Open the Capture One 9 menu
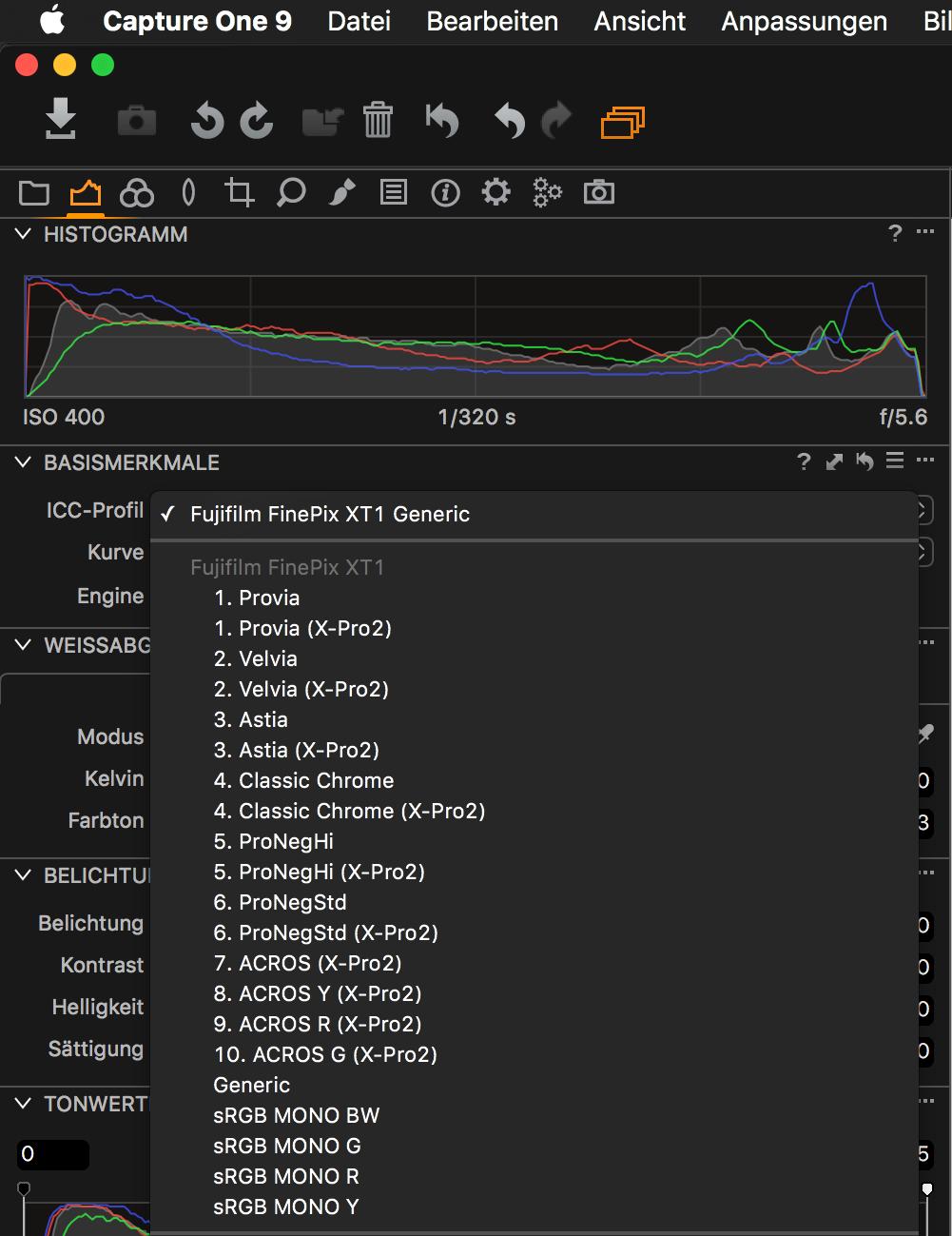Viewport: 952px width, 1236px height. coord(197,21)
